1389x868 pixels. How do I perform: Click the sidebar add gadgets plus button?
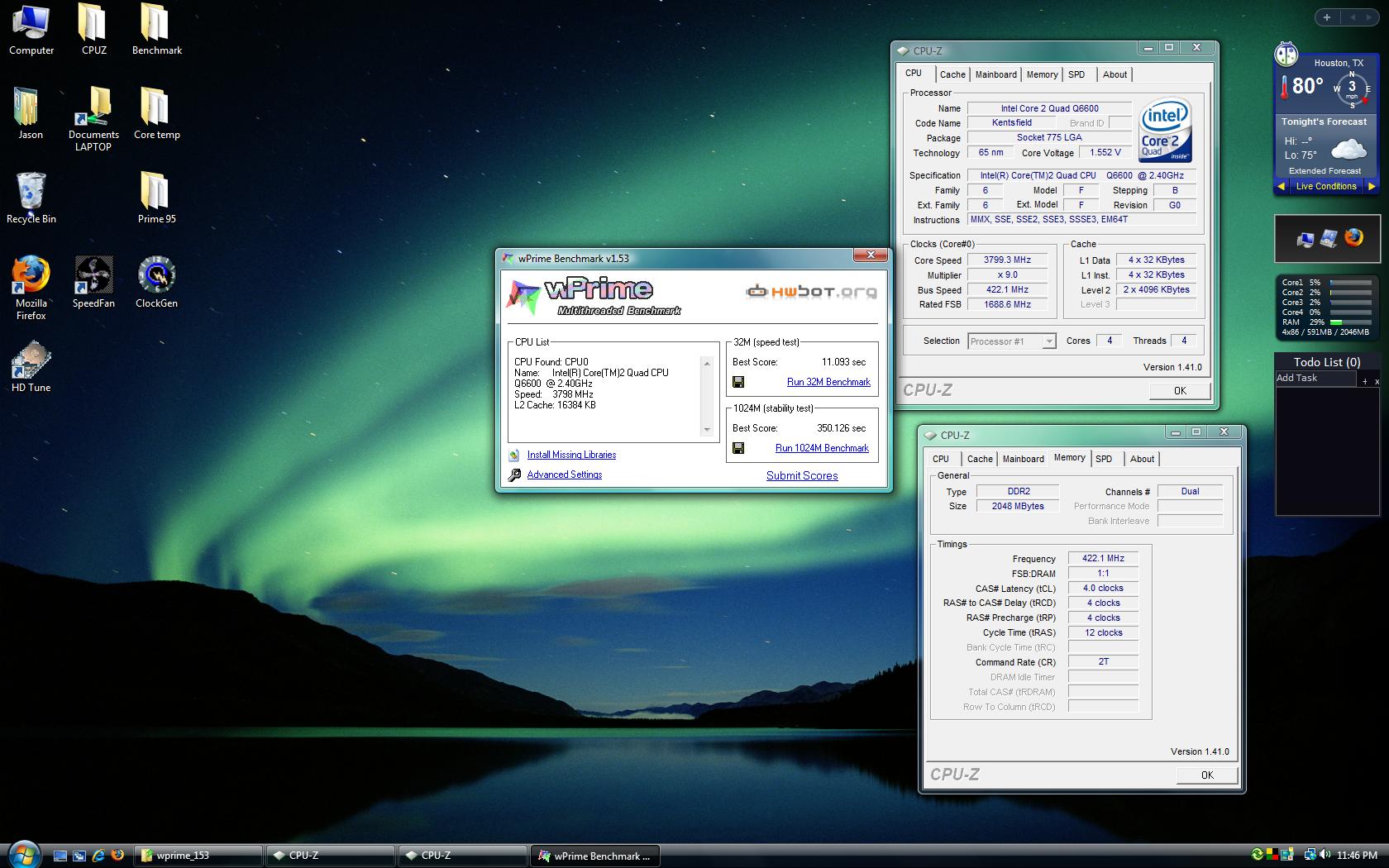(x=1327, y=17)
